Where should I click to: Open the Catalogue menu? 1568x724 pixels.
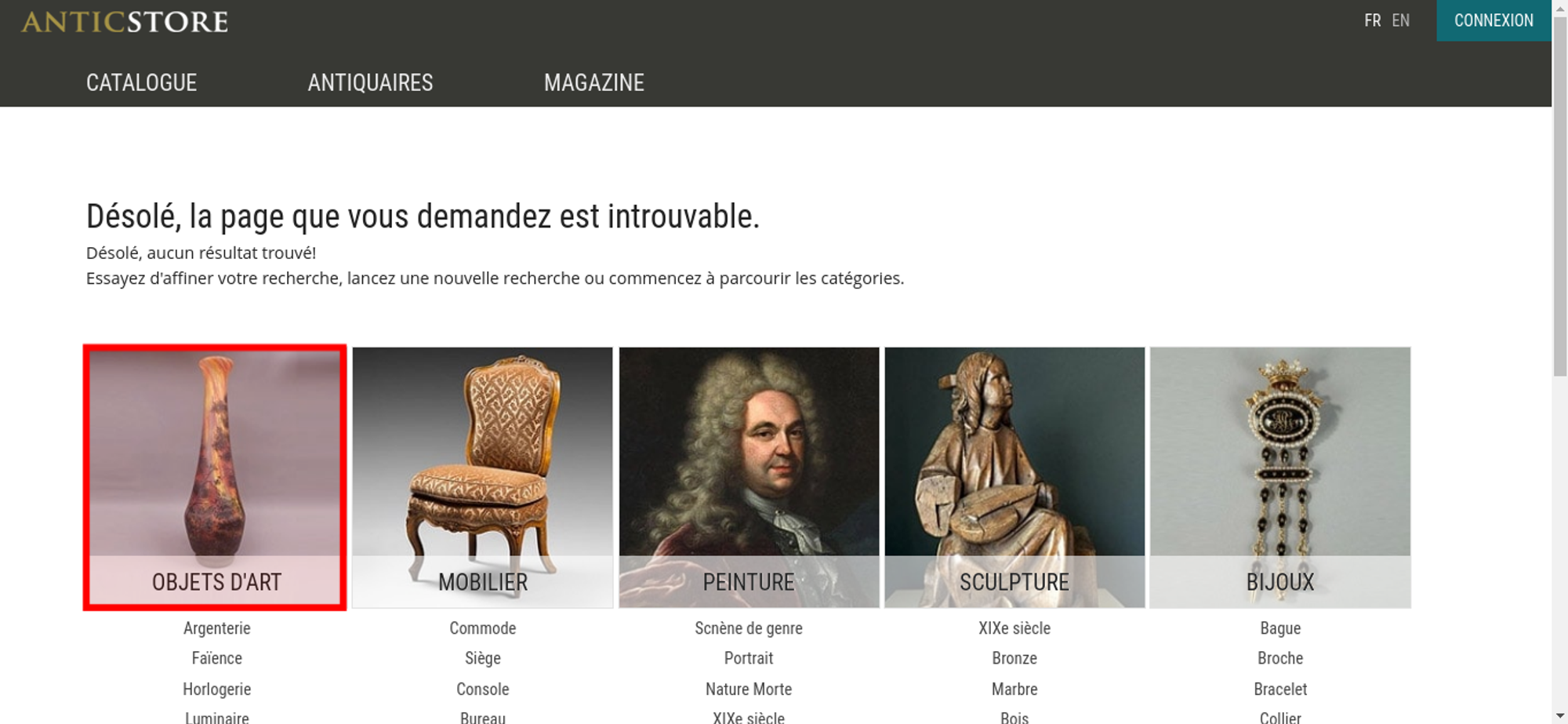141,82
